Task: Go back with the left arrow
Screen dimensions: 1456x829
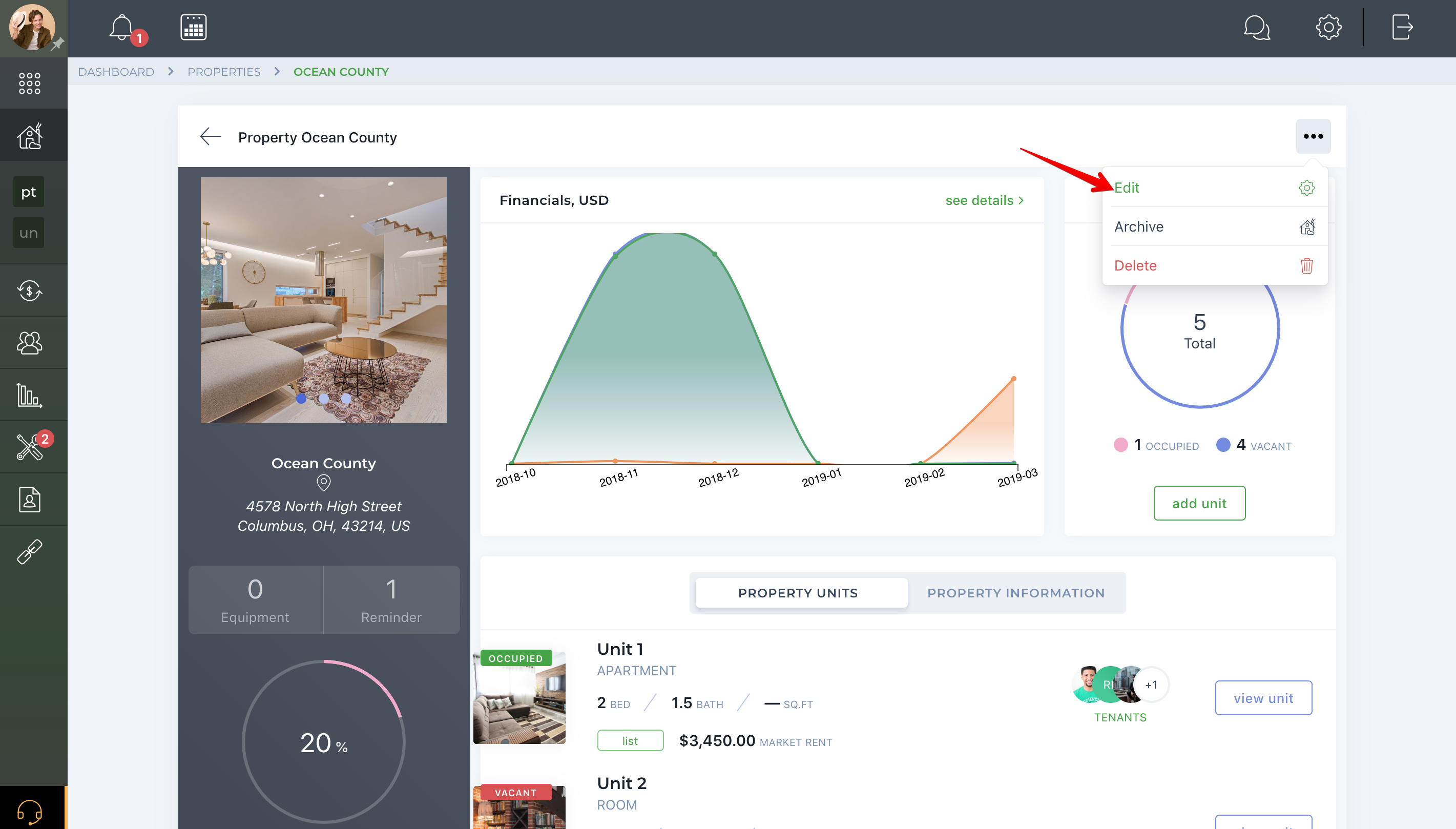Action: [x=210, y=137]
